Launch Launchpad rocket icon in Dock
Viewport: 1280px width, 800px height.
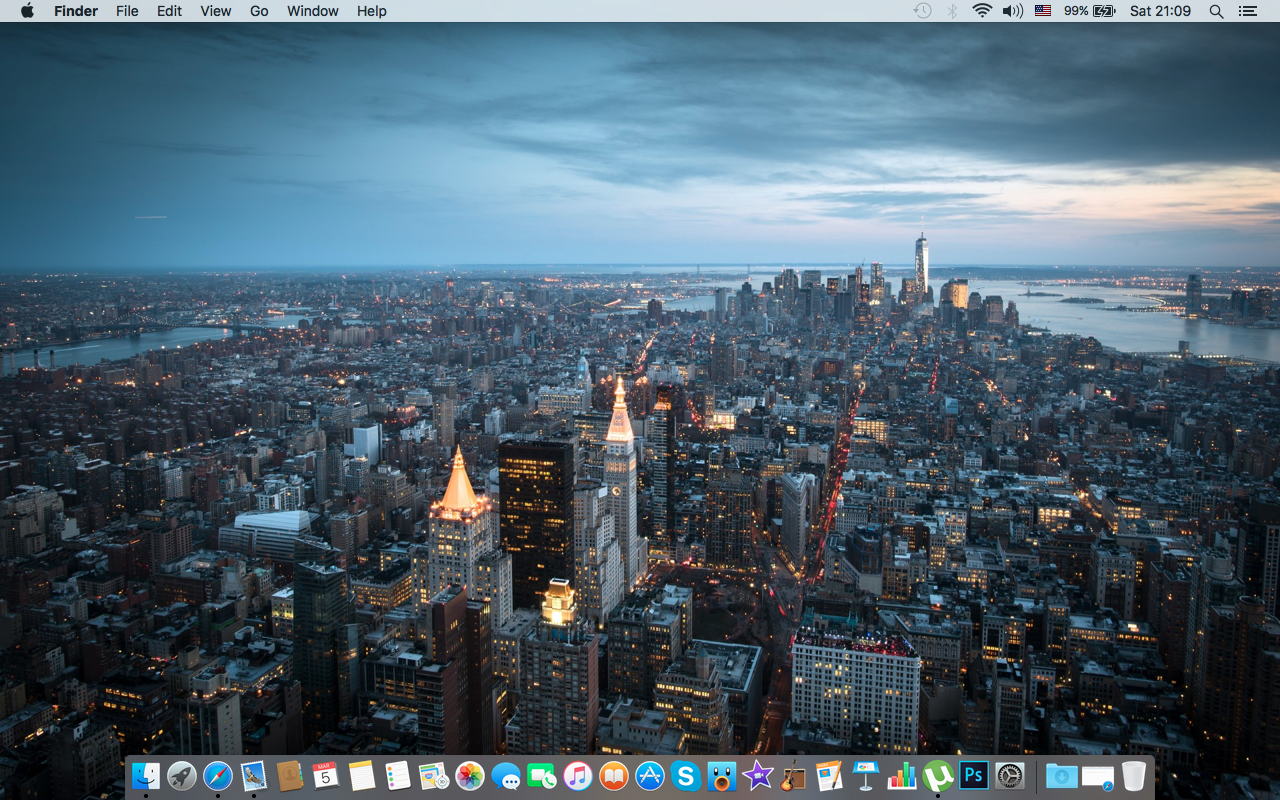point(182,775)
